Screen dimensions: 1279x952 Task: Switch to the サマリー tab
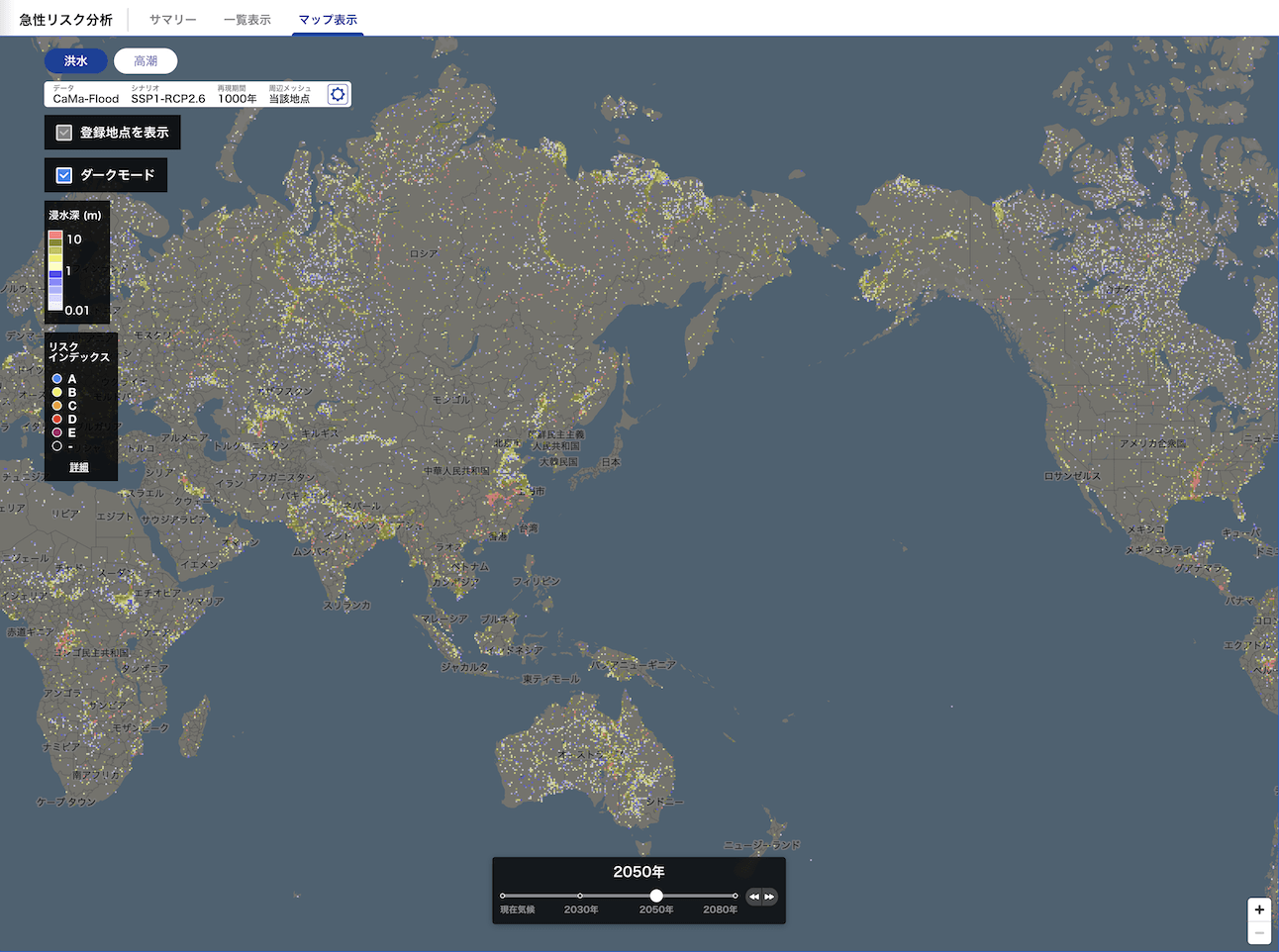[x=173, y=20]
